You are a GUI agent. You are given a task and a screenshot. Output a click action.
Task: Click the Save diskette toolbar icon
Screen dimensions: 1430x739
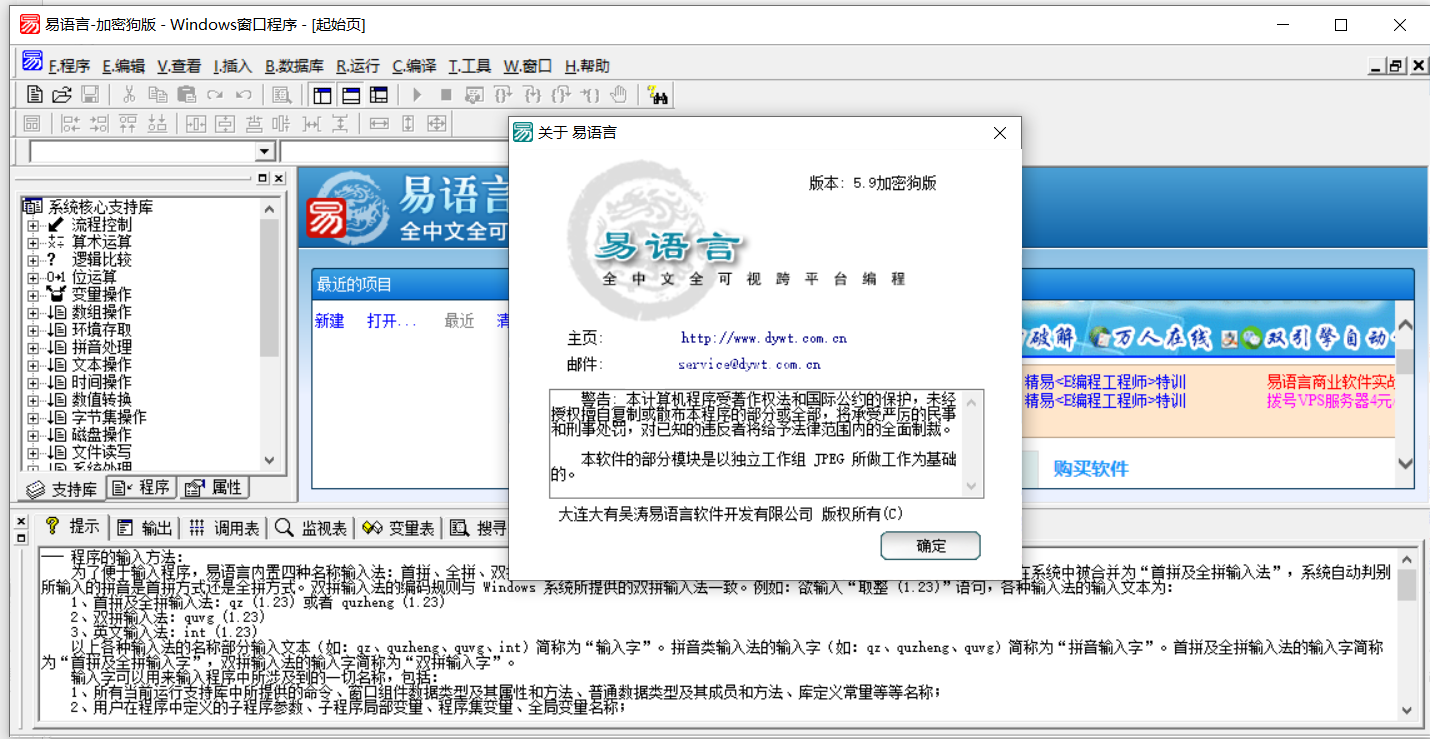click(x=90, y=95)
